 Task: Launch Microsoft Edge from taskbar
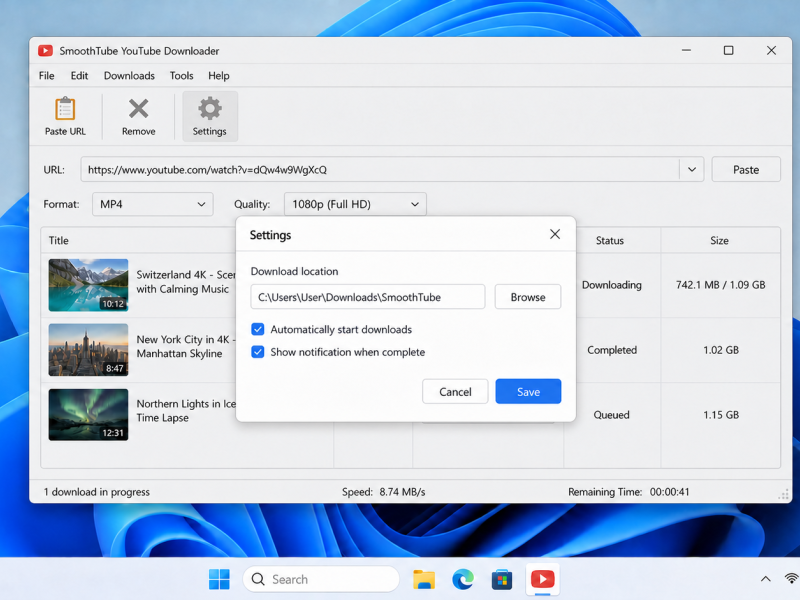tap(463, 579)
